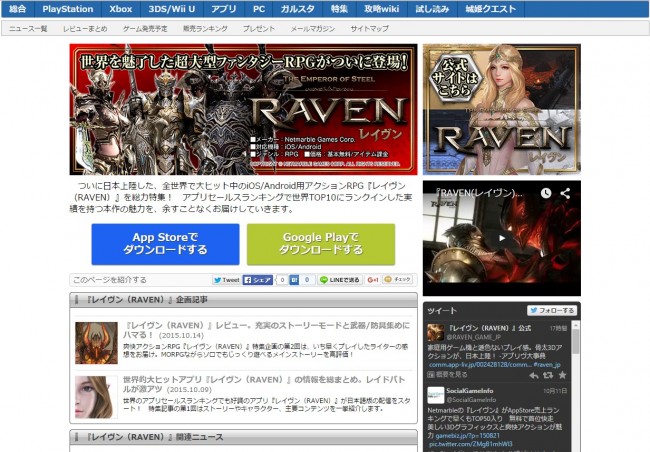Screen dimensions: 650x452
Task: Open the 城姫クエスト tab
Action: pyautogui.click(x=491, y=9)
